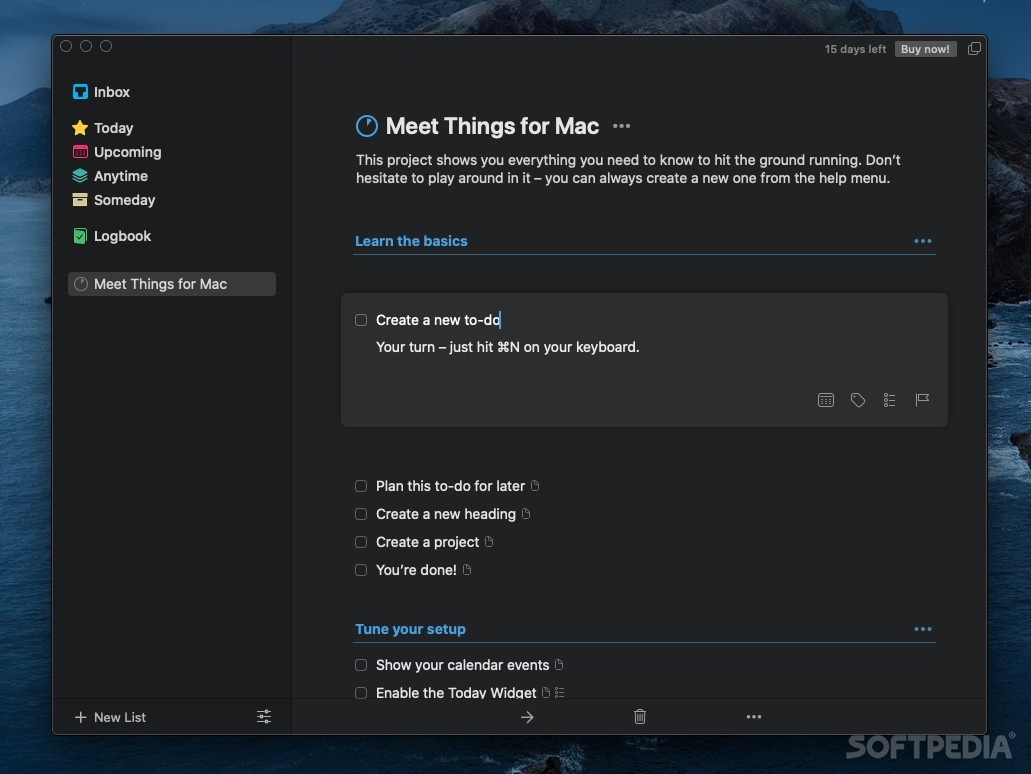
Task: Click the Tune your setup heading
Action: (x=410, y=629)
